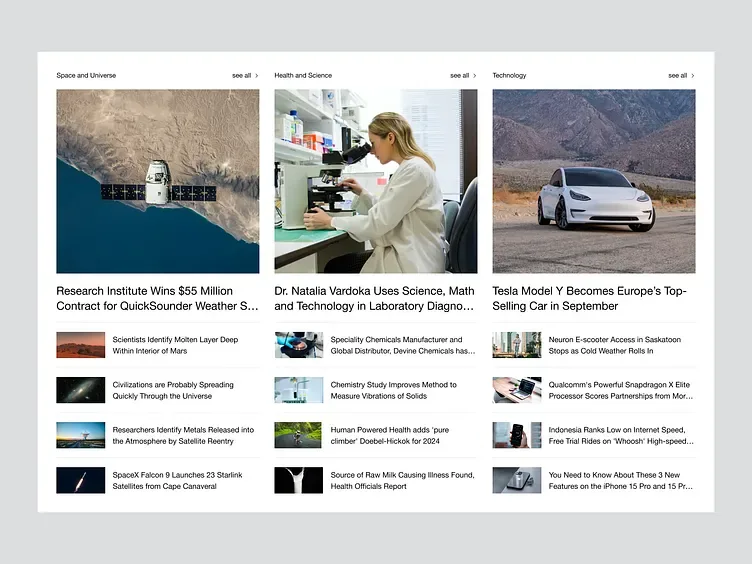Screen dimensions: 752x564
Task: Click the e-scooter rider thumbnail
Action: coord(517,345)
